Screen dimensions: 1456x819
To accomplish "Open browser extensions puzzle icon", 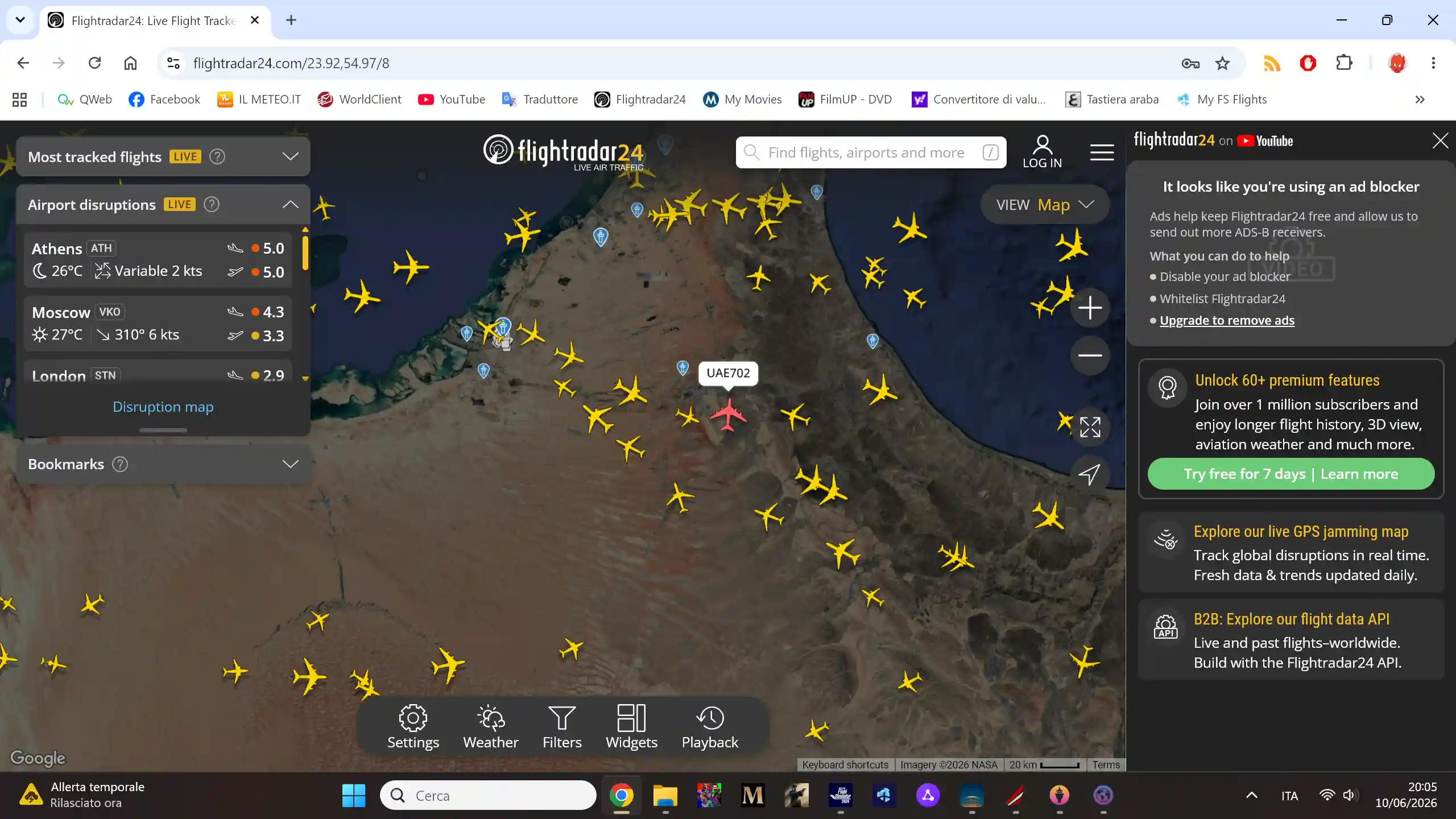I will pyautogui.click(x=1344, y=63).
